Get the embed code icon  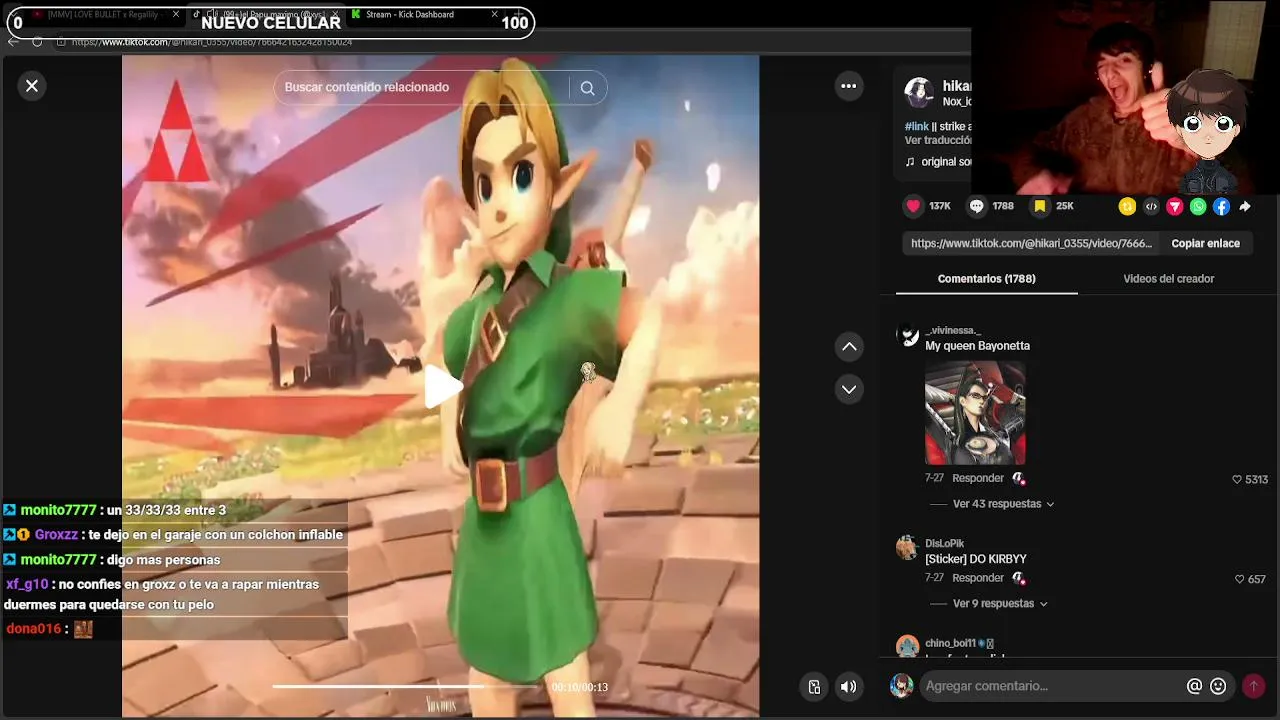click(1151, 207)
